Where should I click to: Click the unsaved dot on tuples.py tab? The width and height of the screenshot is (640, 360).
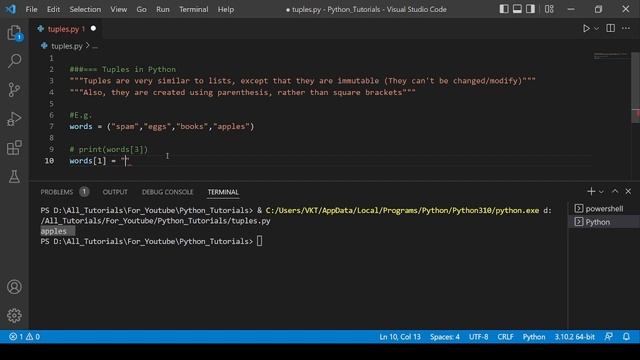point(93,29)
